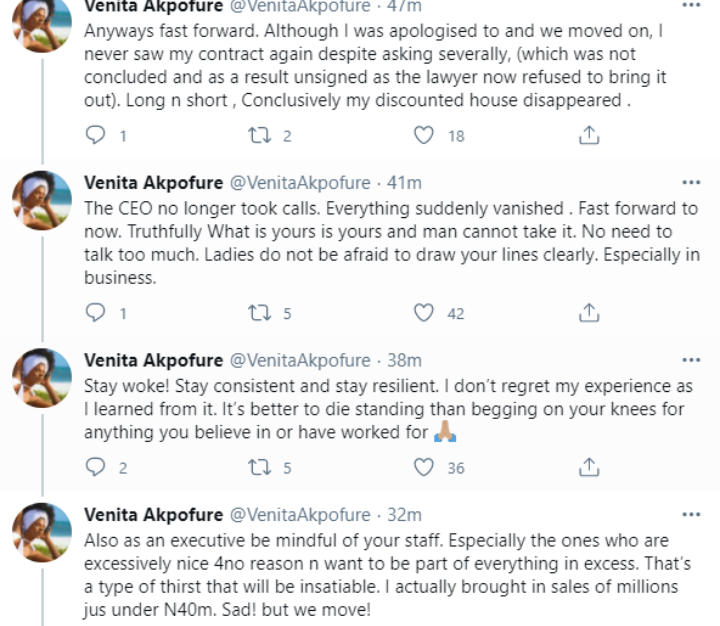720x626 pixels.
Task: Open more options on the 38m tweet
Action: (x=691, y=360)
